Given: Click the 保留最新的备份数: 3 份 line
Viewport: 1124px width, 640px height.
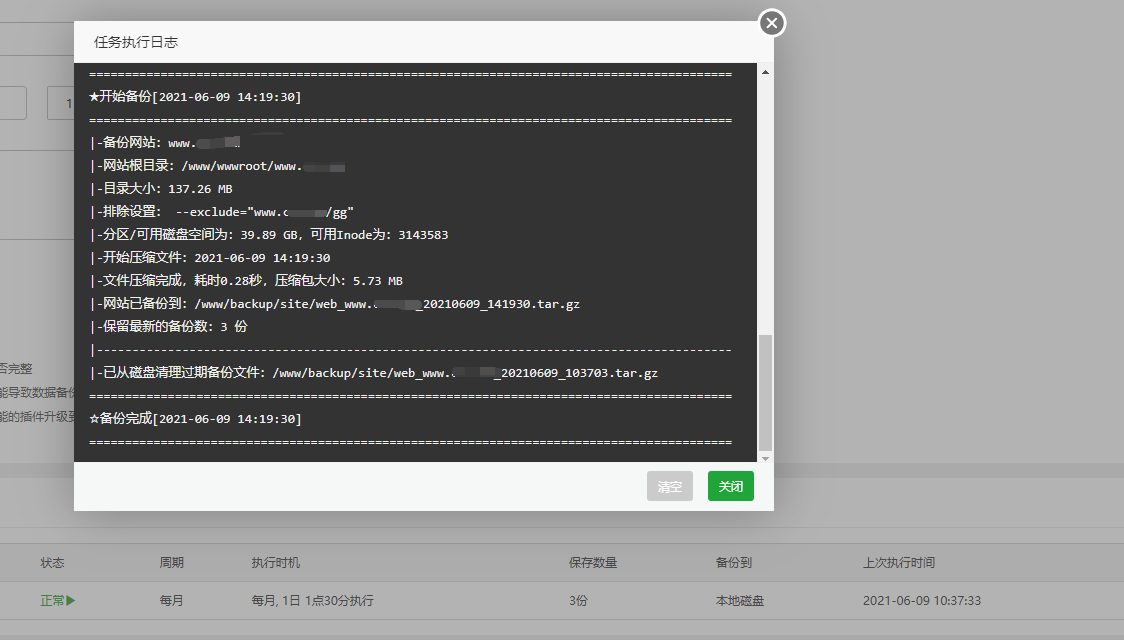Looking at the screenshot, I should [169, 326].
